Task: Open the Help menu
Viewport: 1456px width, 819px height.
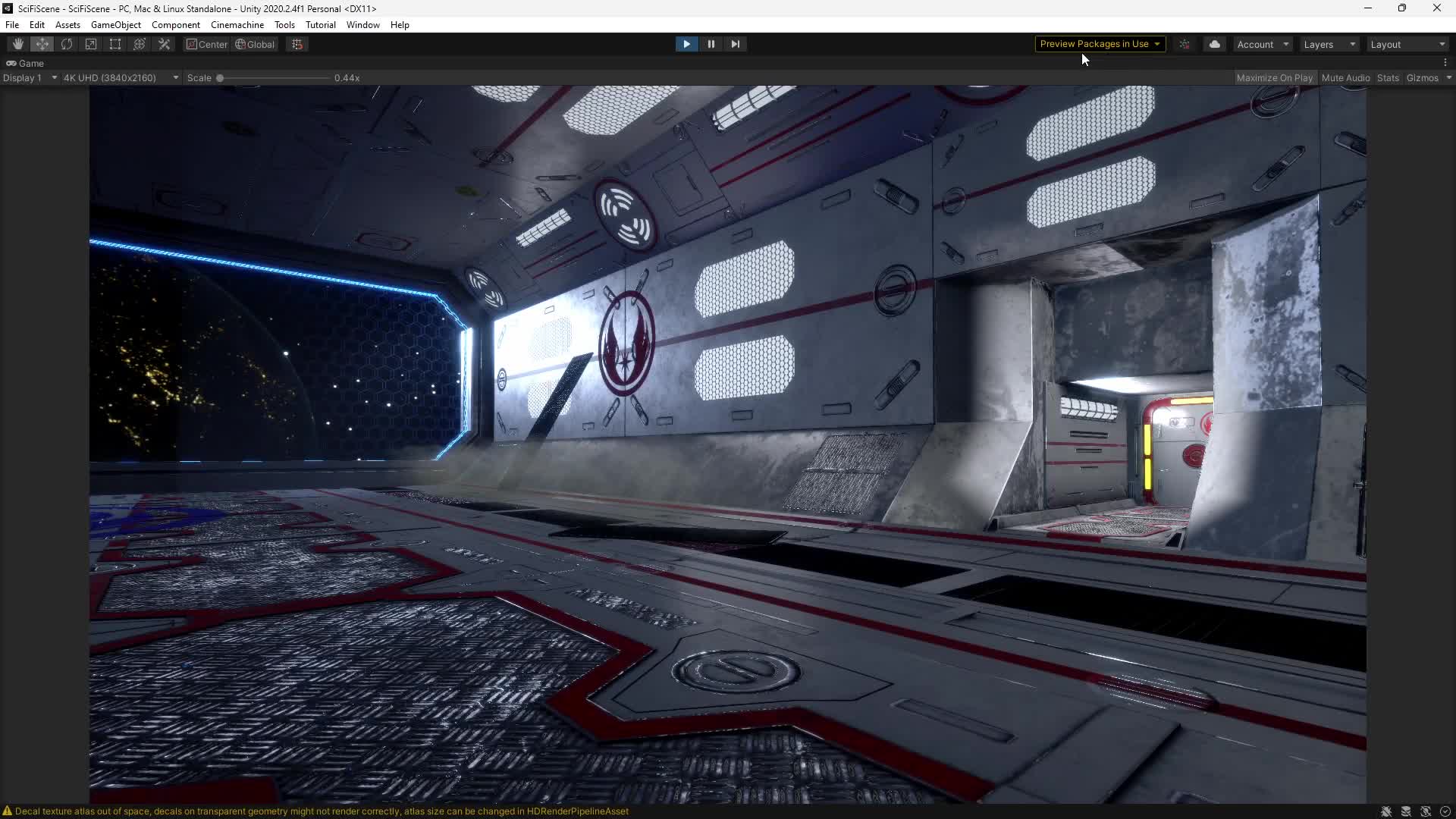Action: (400, 25)
